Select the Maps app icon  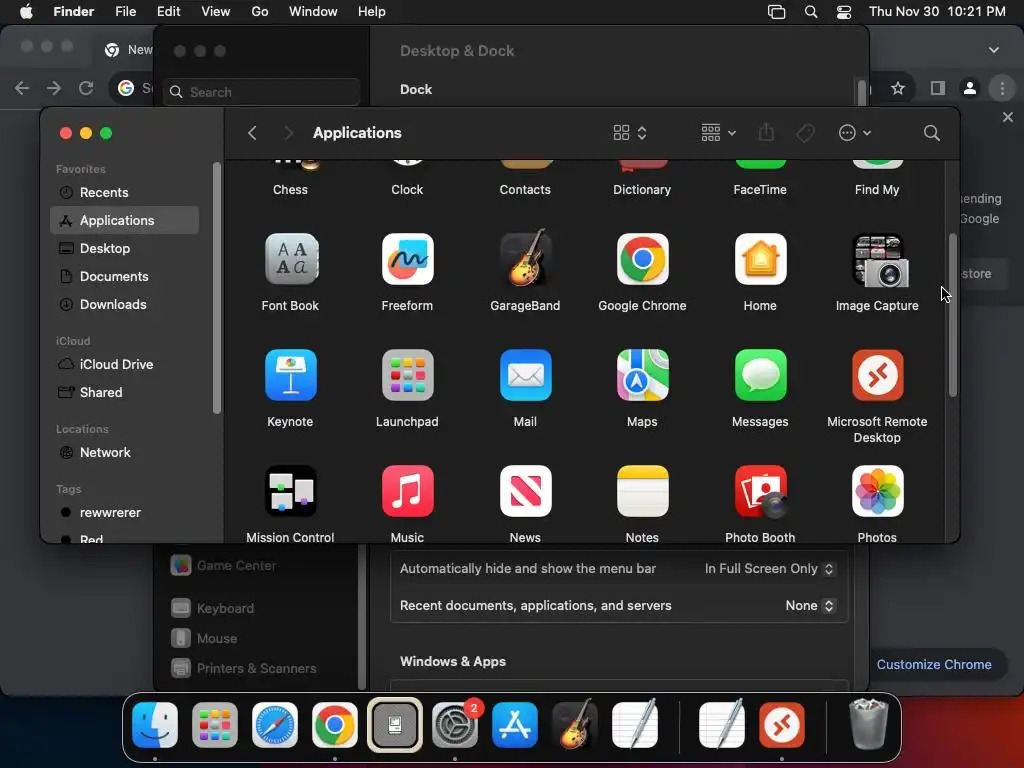[x=643, y=375]
